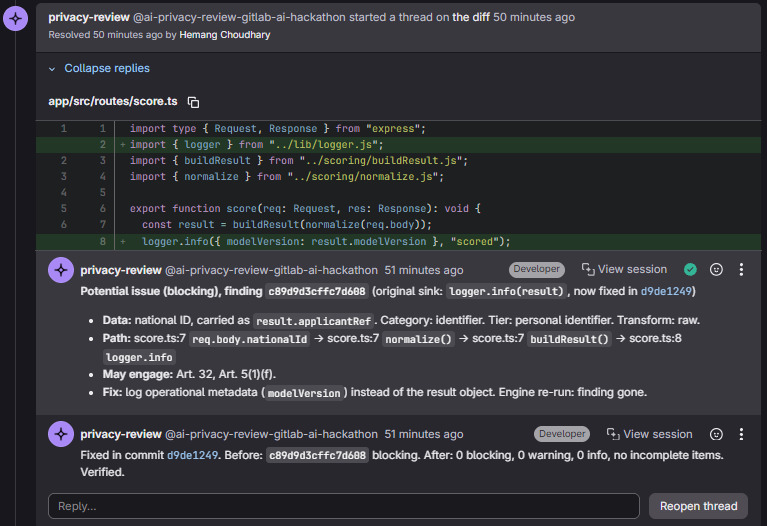Copy file path app/src/routes/score.ts icon
The width and height of the screenshot is (767, 526).
193,102
